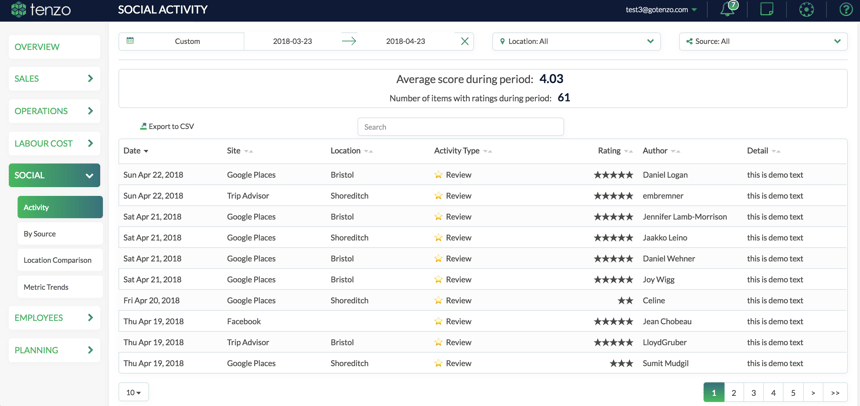860x406 pixels.
Task: Sort table by Rating column
Action: (x=615, y=151)
